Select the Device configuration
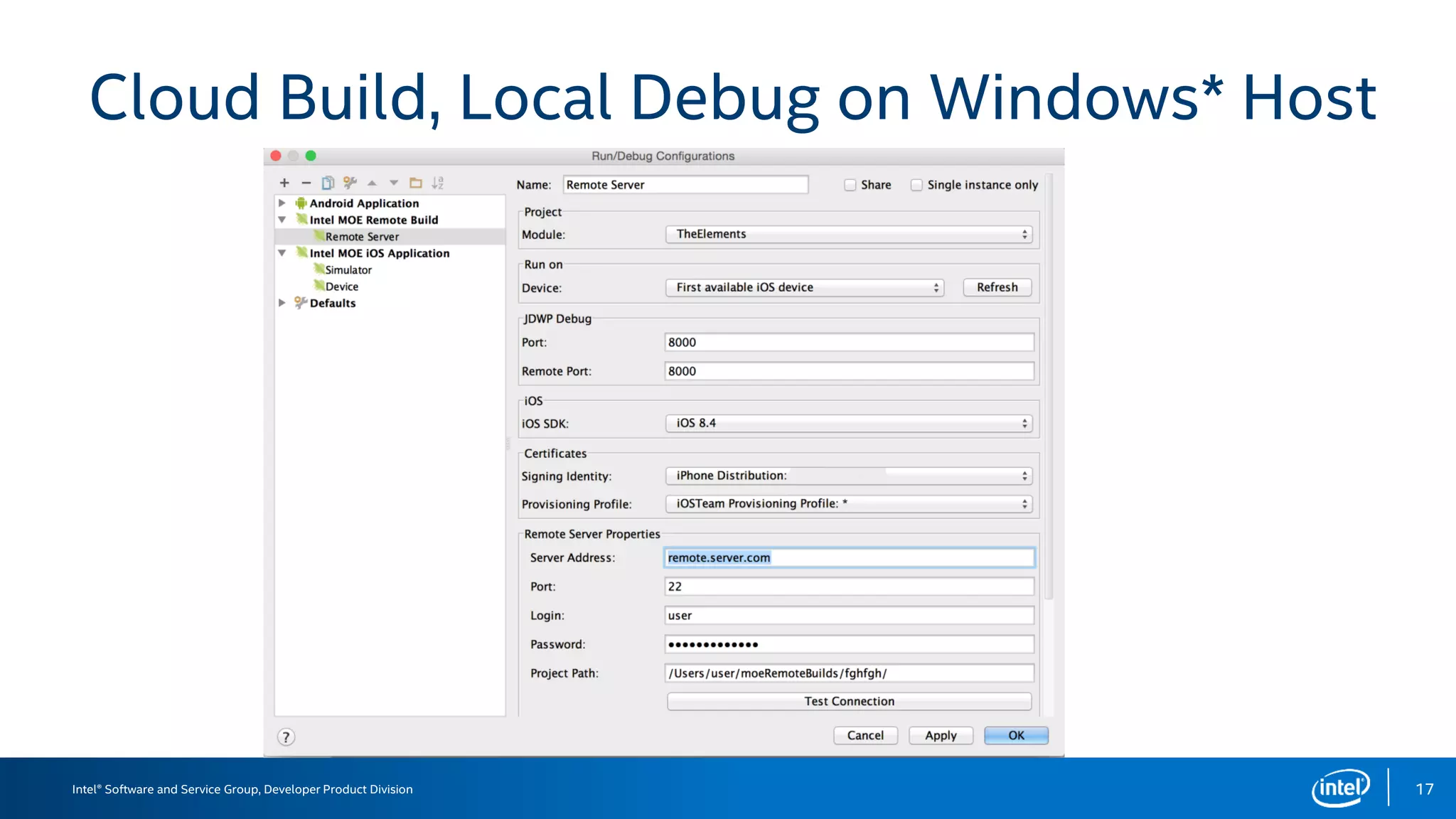The width and height of the screenshot is (1456, 819). (341, 287)
